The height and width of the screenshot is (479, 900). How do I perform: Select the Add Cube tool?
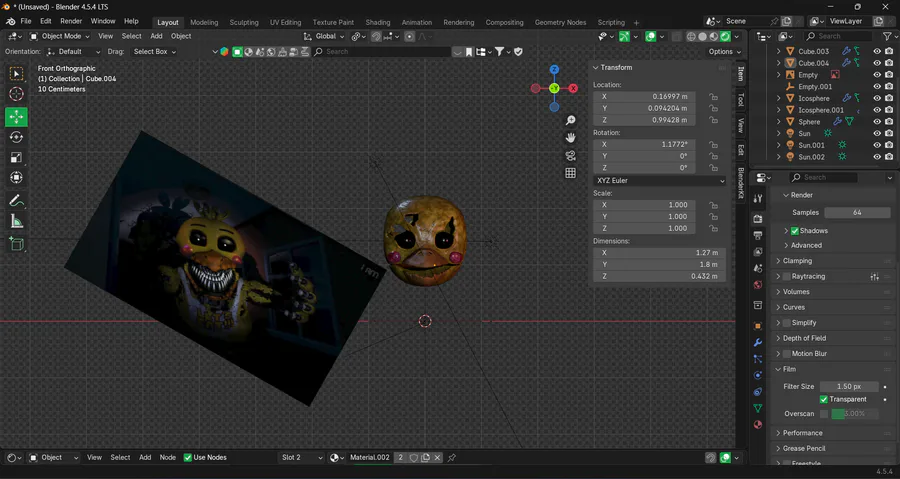16,244
